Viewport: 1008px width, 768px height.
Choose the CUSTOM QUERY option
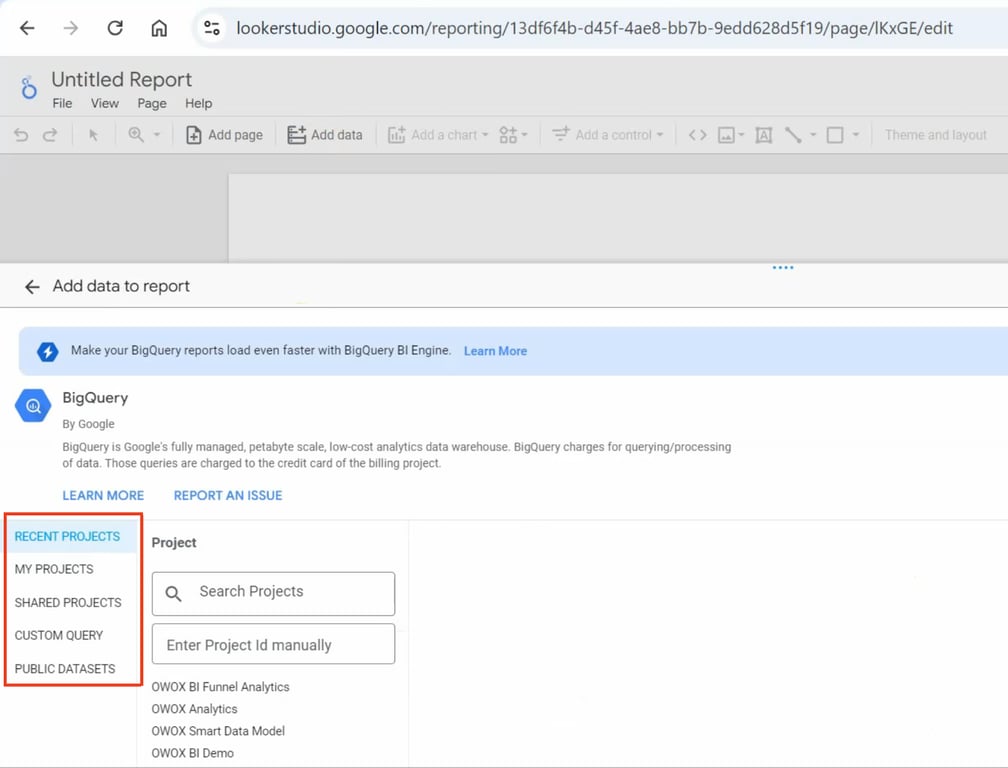(58, 636)
